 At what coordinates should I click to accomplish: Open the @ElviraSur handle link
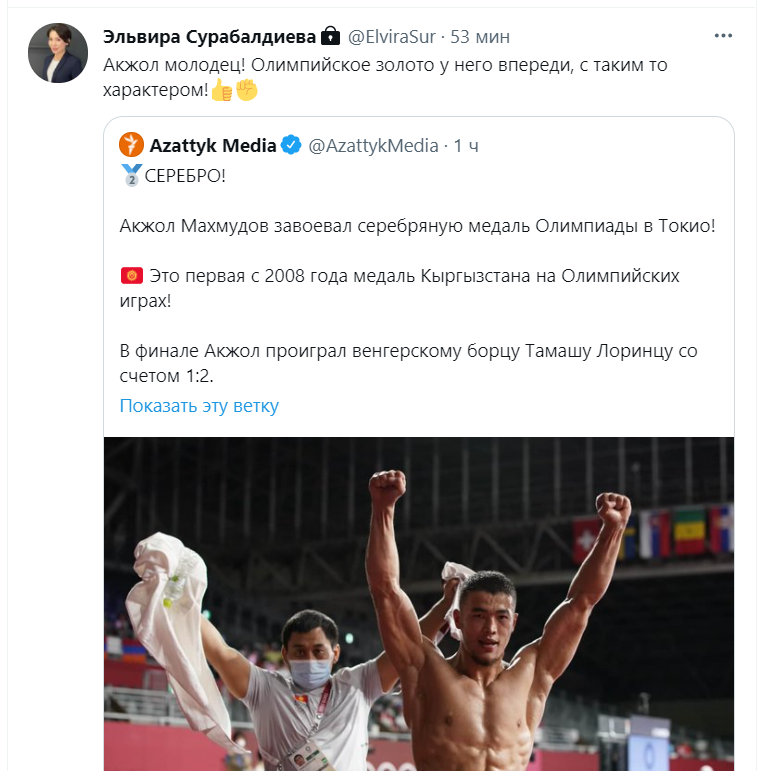(x=393, y=37)
